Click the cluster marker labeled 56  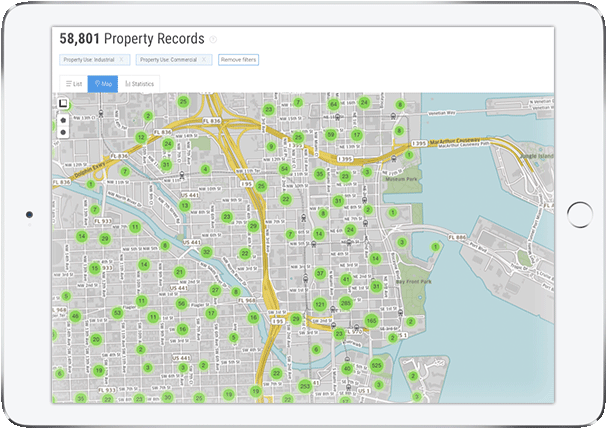tap(181, 304)
